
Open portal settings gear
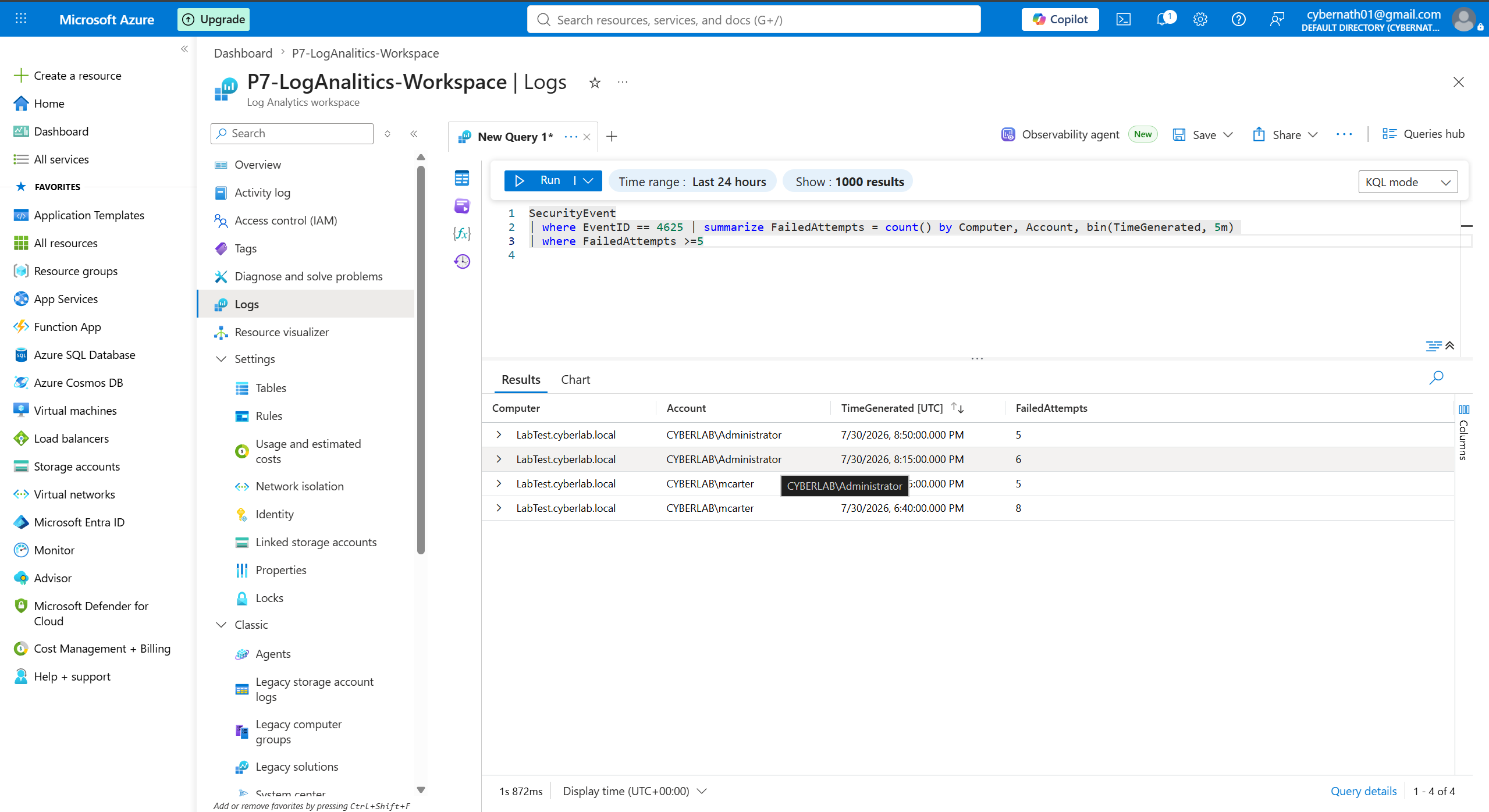(x=1200, y=19)
